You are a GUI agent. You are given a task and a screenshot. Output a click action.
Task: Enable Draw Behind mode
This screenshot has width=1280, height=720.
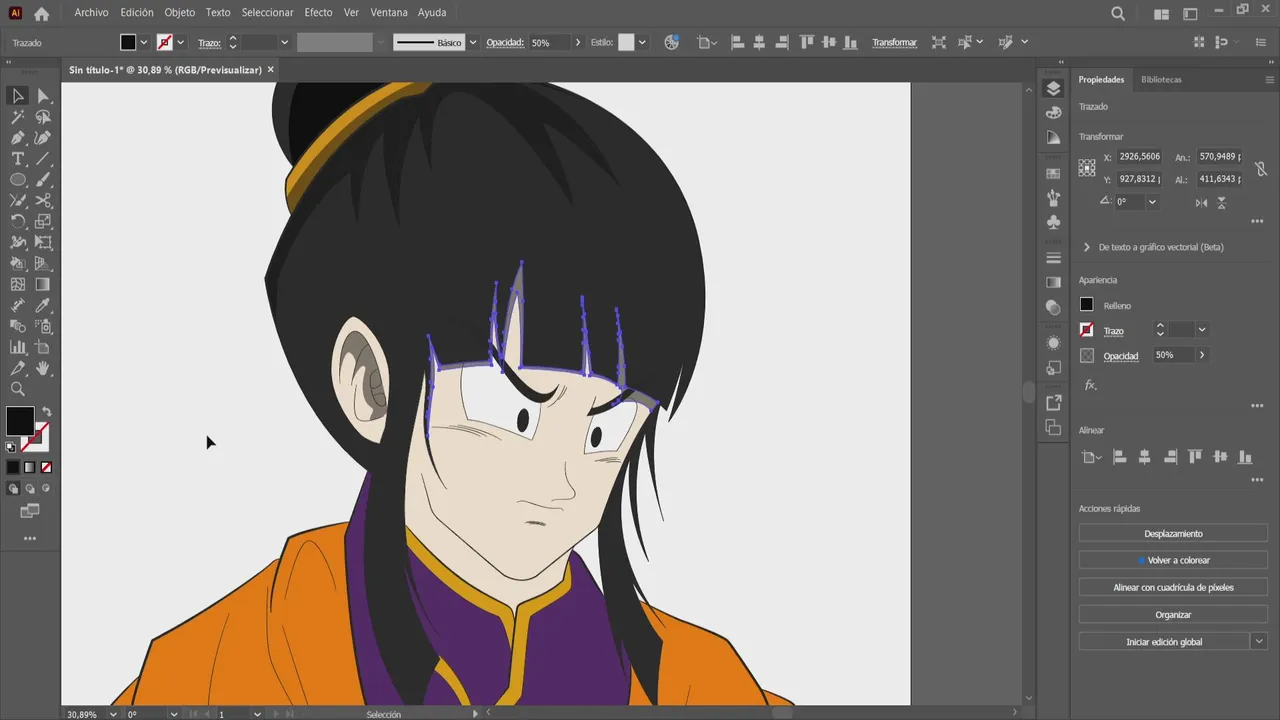coord(30,489)
